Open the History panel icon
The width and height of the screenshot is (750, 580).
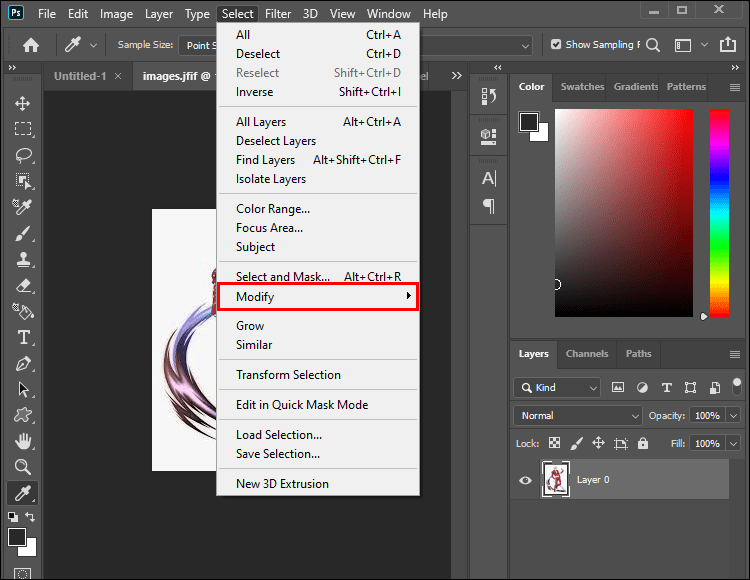[x=489, y=96]
